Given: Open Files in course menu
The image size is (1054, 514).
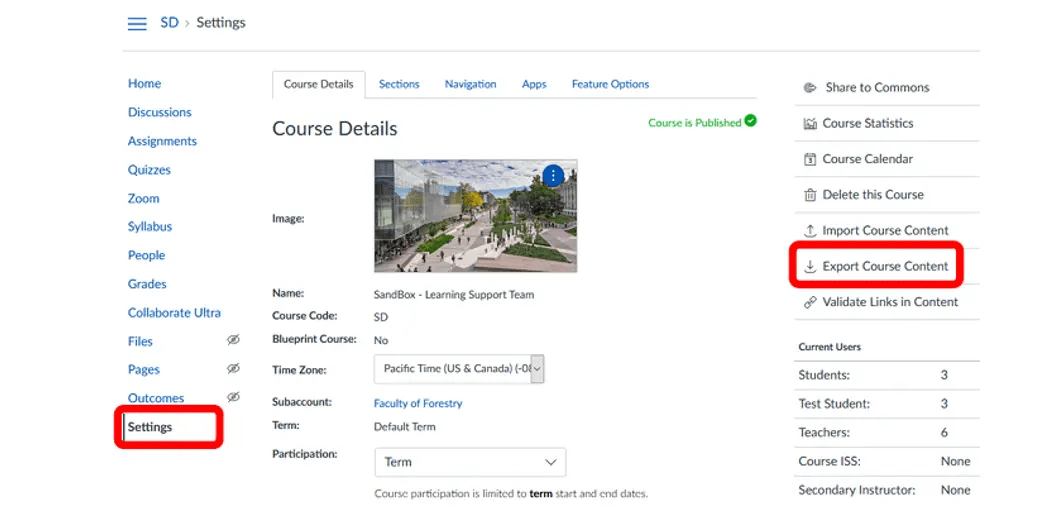Looking at the screenshot, I should click(140, 341).
